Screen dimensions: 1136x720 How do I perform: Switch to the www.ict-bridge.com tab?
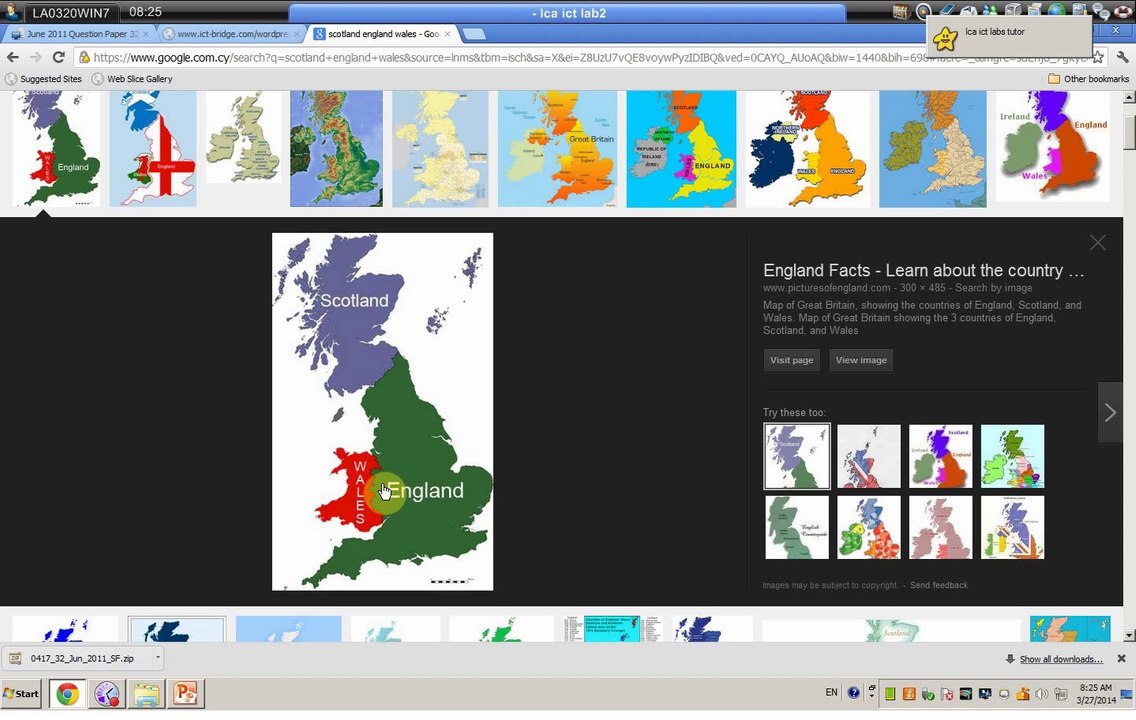coord(230,34)
